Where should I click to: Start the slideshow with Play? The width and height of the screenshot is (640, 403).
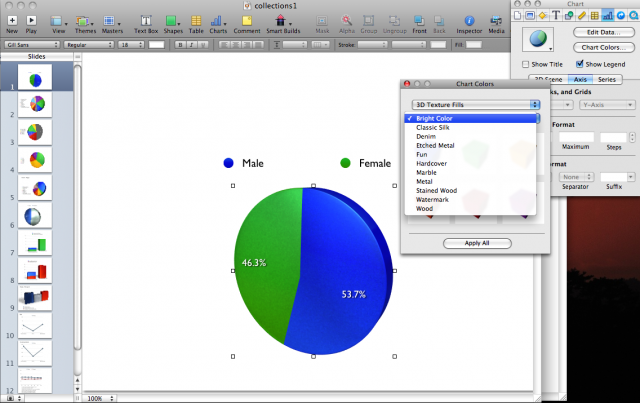[x=31, y=24]
